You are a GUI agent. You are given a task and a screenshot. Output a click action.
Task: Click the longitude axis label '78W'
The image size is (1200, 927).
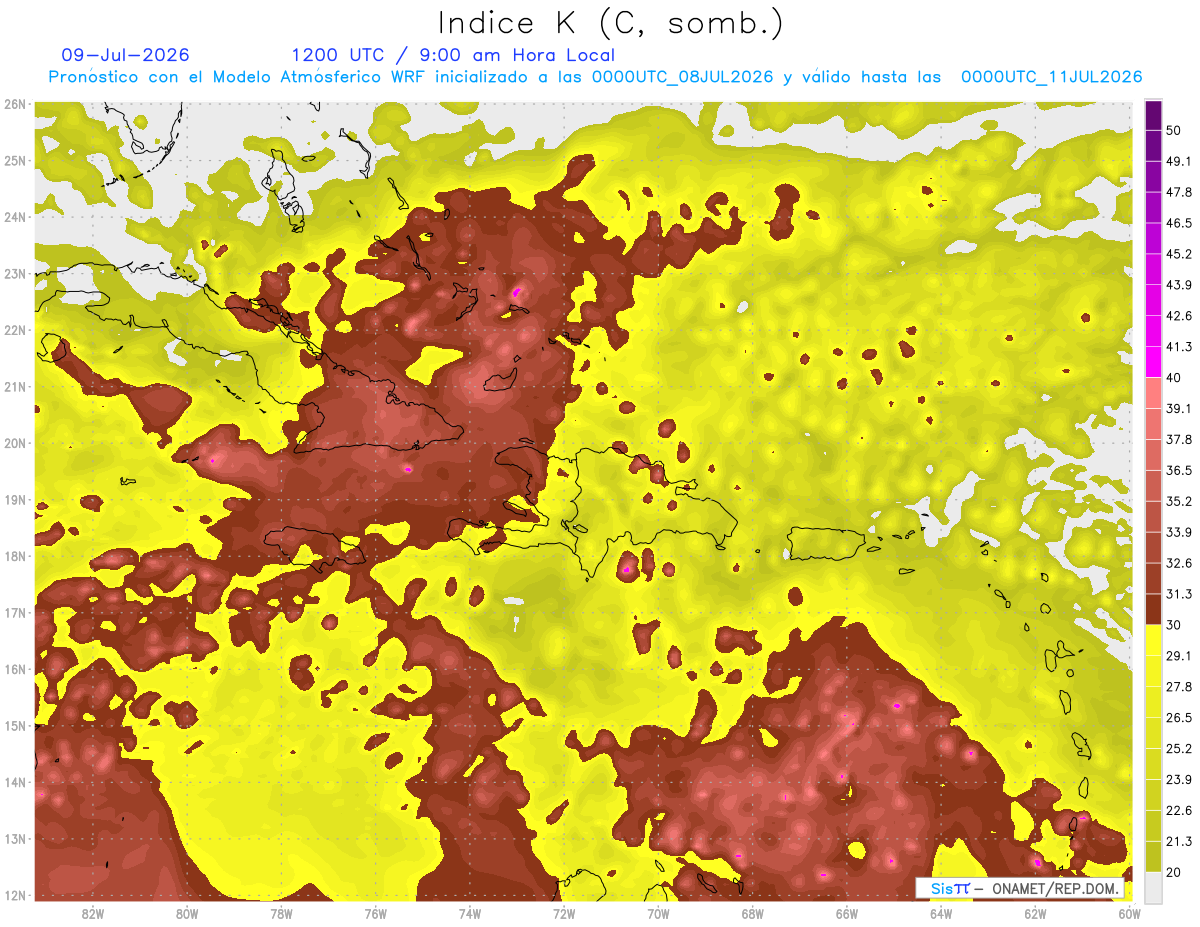281,913
